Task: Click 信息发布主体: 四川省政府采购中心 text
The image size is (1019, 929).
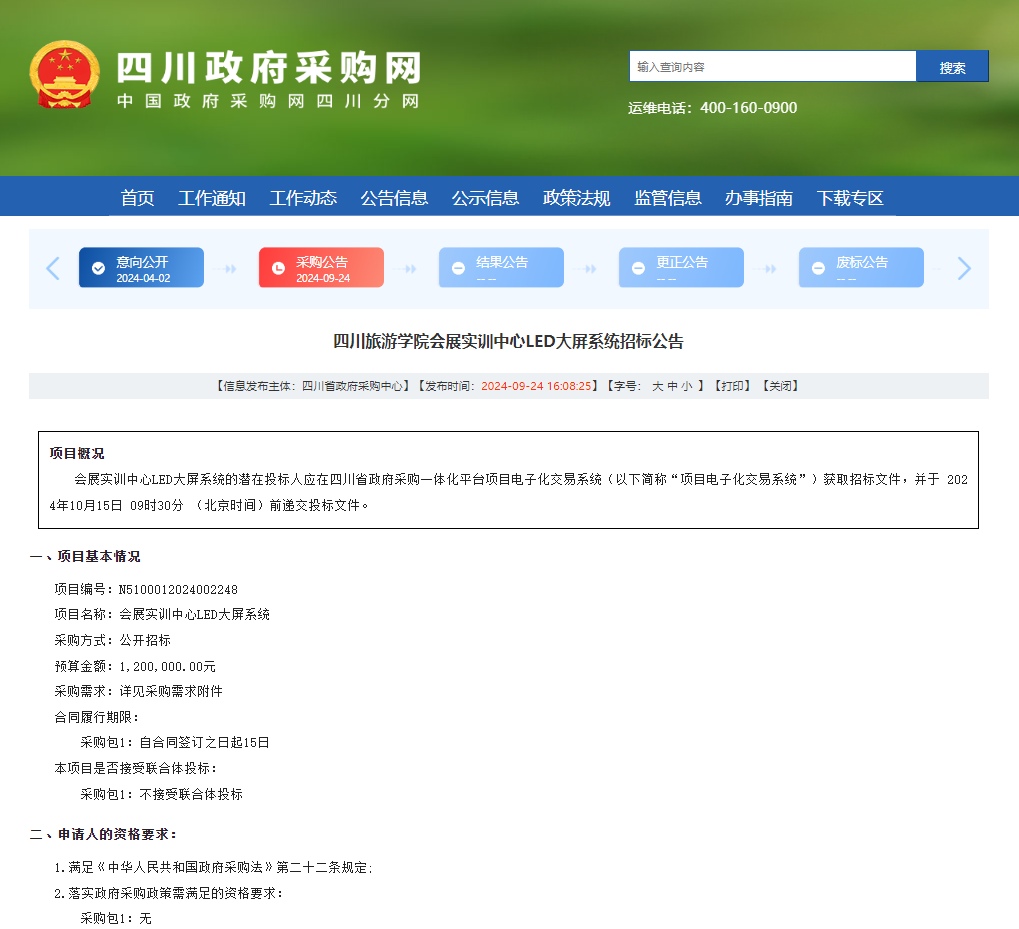Action: click(x=313, y=386)
